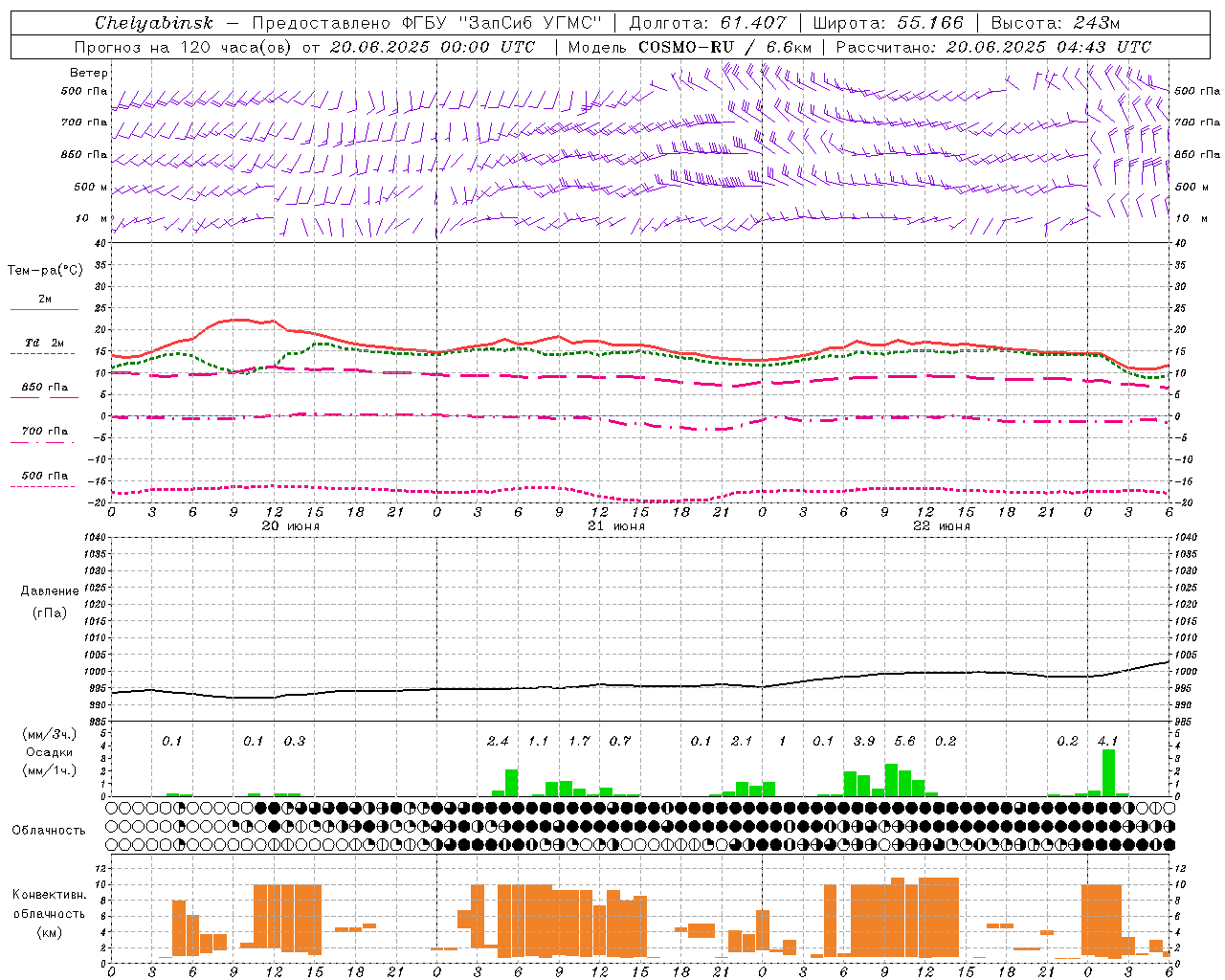Click the 'Модель COSMO-RU / 6.6км' label

click(x=690, y=47)
